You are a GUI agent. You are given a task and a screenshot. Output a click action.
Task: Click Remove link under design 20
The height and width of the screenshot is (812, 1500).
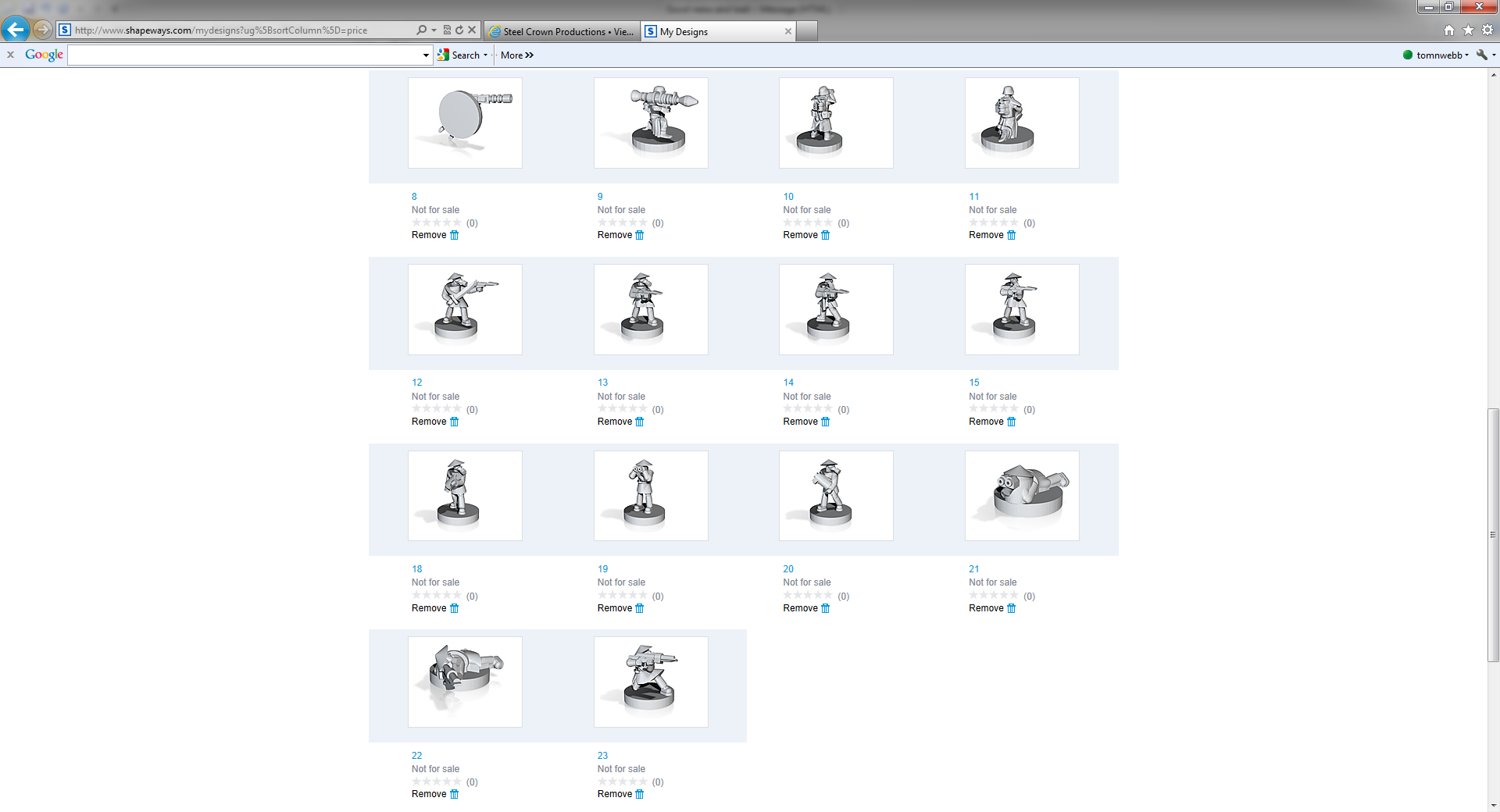click(800, 608)
